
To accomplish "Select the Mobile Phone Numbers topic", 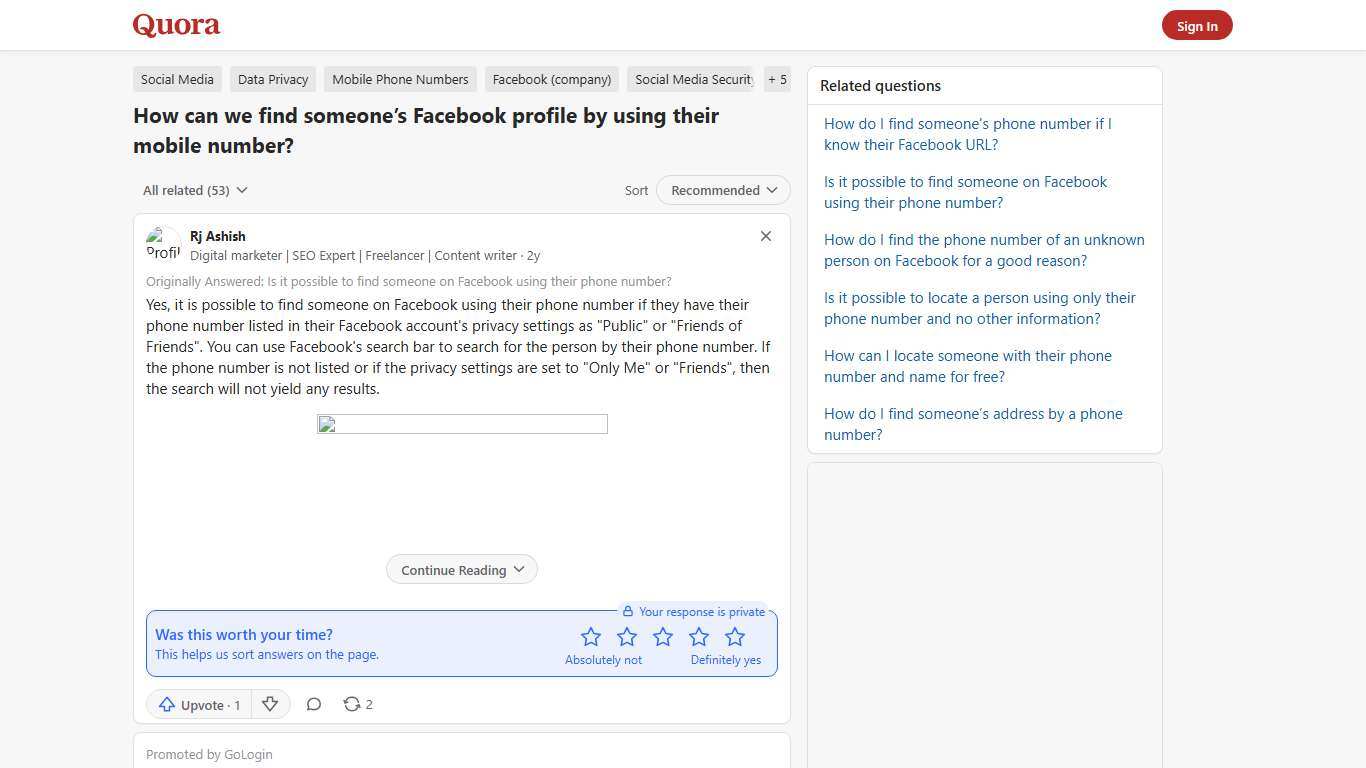I will click(399, 79).
